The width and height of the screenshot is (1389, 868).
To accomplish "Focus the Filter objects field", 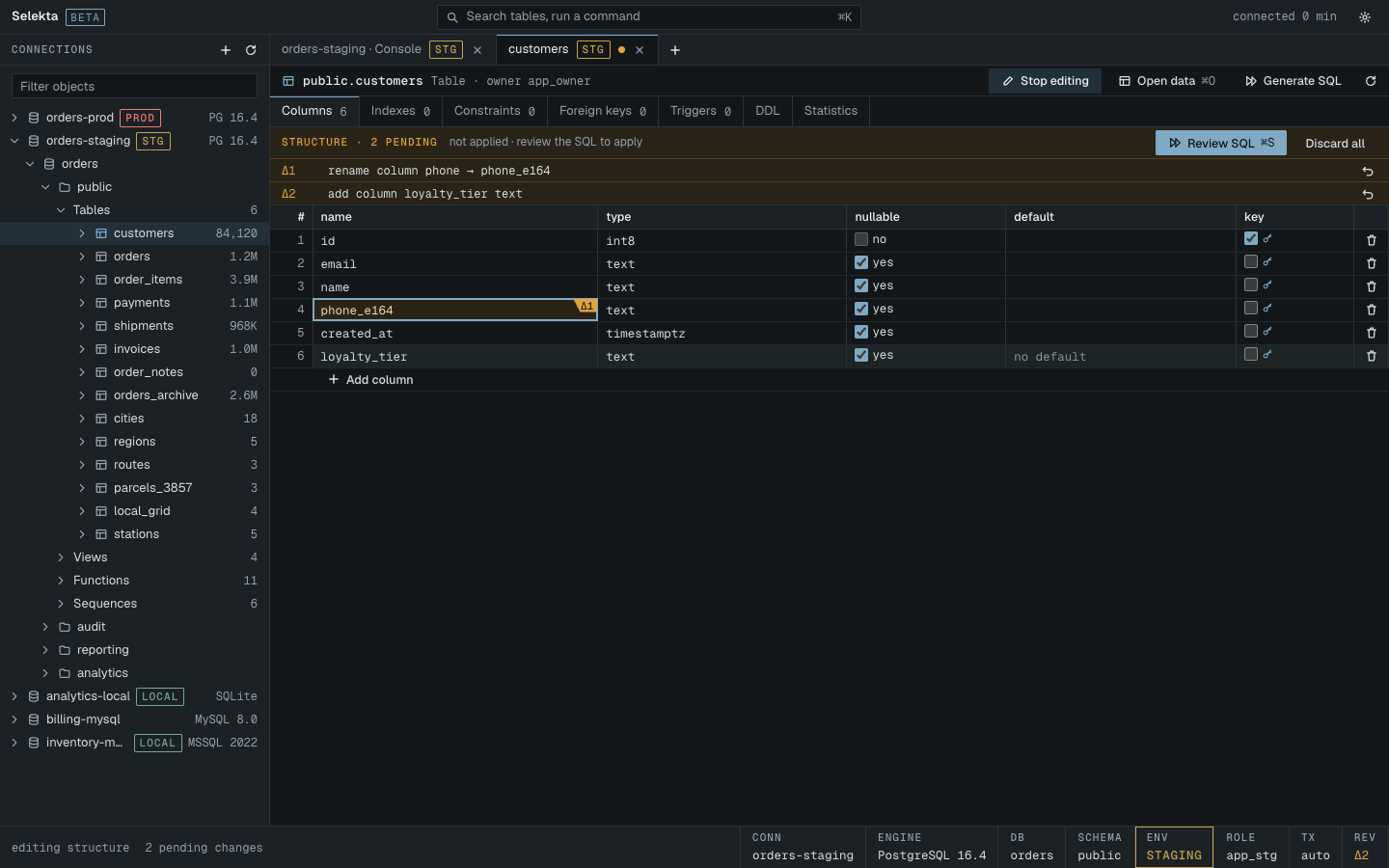I will [x=134, y=86].
